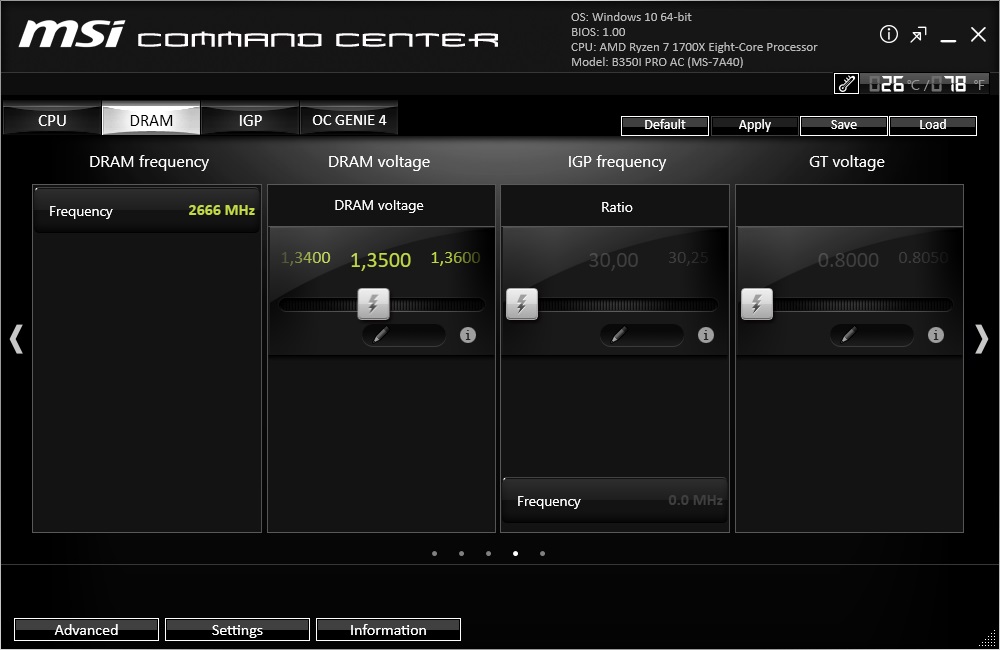Open the IGP tab
1000x650 pixels.
coord(250,120)
